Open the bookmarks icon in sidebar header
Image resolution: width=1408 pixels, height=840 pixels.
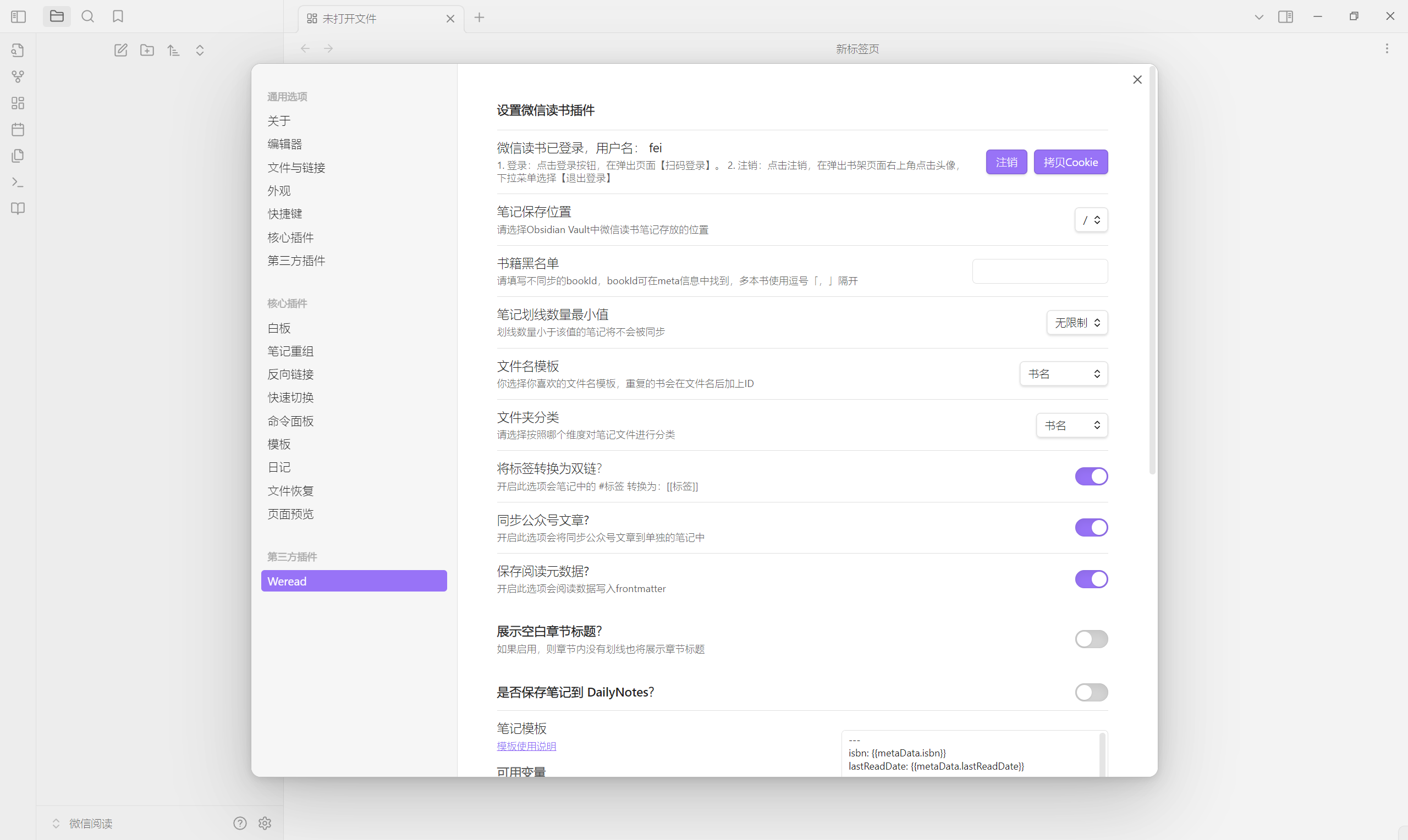pos(118,16)
